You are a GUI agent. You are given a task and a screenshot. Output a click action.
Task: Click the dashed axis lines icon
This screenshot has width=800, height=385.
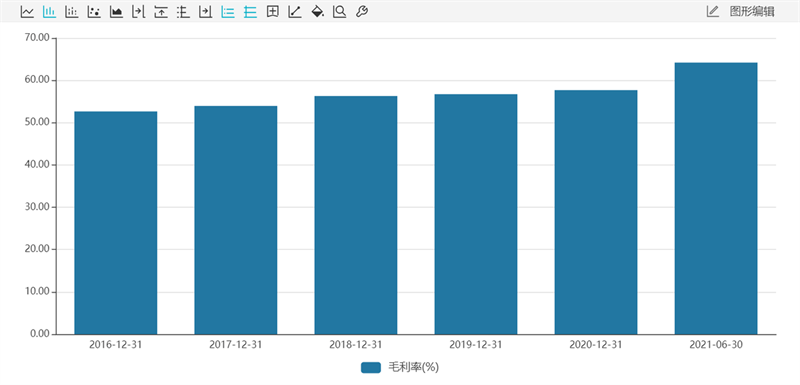(183, 12)
